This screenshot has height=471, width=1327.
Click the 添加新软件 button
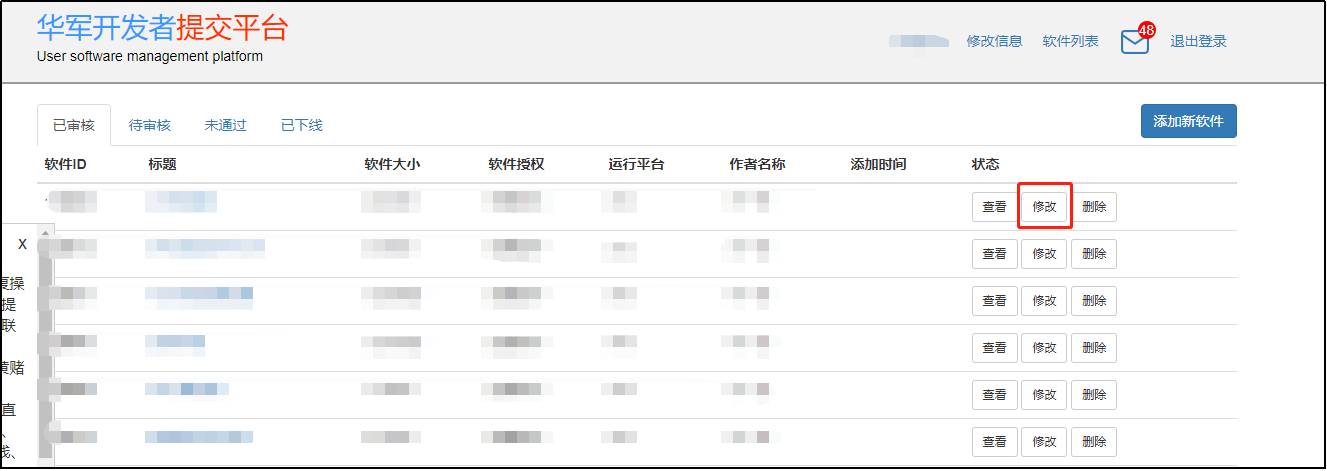1188,121
